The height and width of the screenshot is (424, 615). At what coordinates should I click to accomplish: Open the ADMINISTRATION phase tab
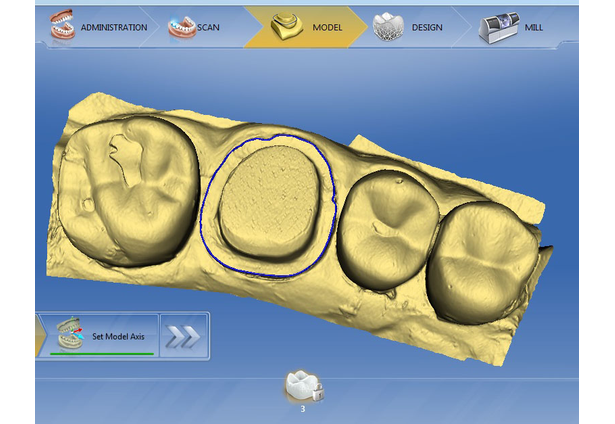click(96, 27)
